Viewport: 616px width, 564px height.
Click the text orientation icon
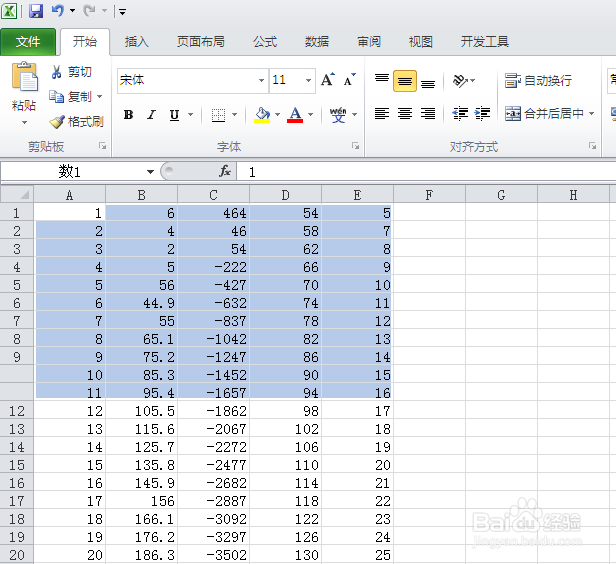pos(460,81)
